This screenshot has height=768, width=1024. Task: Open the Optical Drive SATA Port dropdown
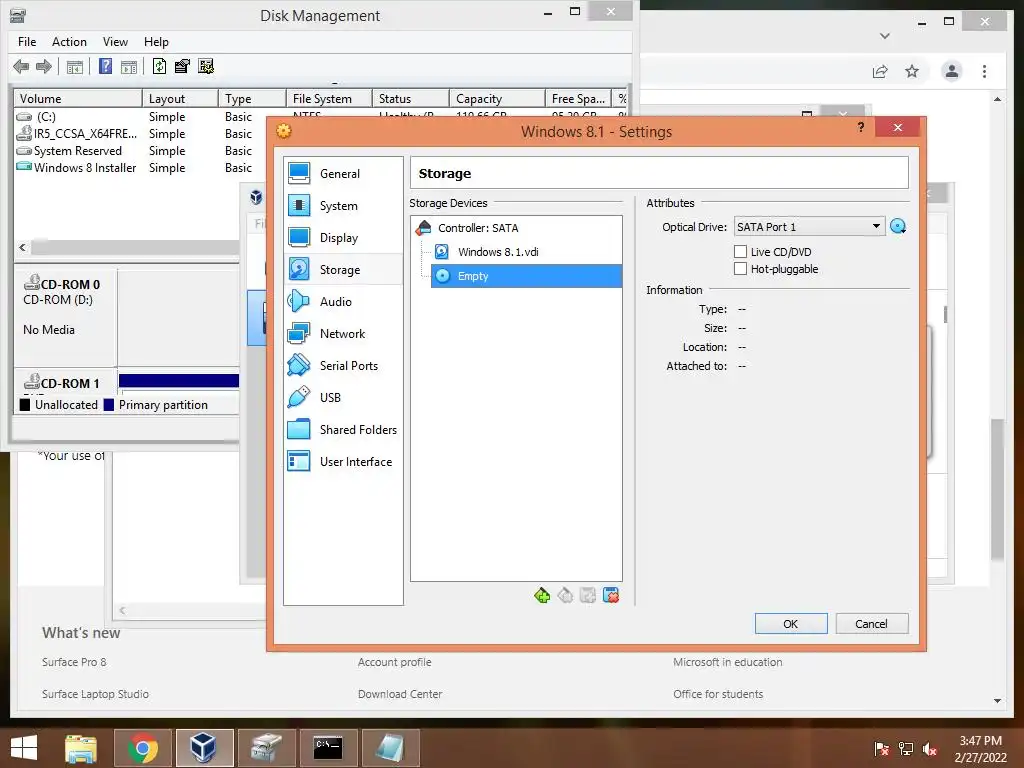(809, 227)
